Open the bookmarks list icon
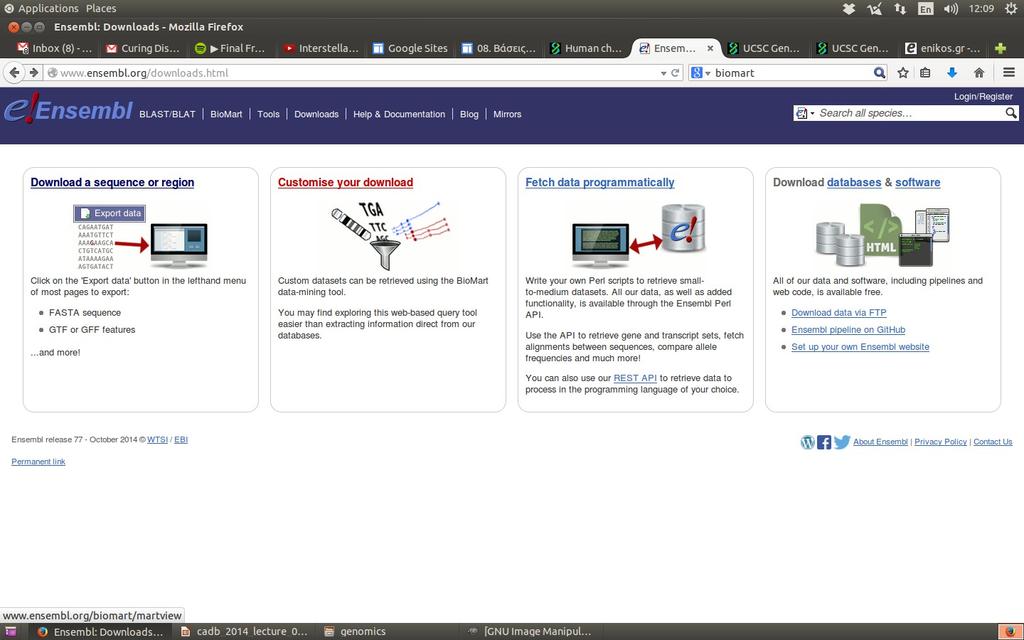Image resolution: width=1024 pixels, height=640 pixels. tap(925, 72)
